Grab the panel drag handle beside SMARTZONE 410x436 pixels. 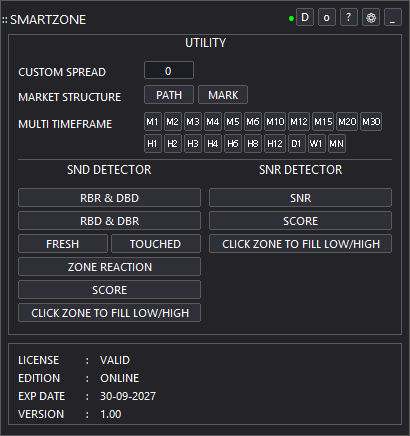(x=5, y=20)
